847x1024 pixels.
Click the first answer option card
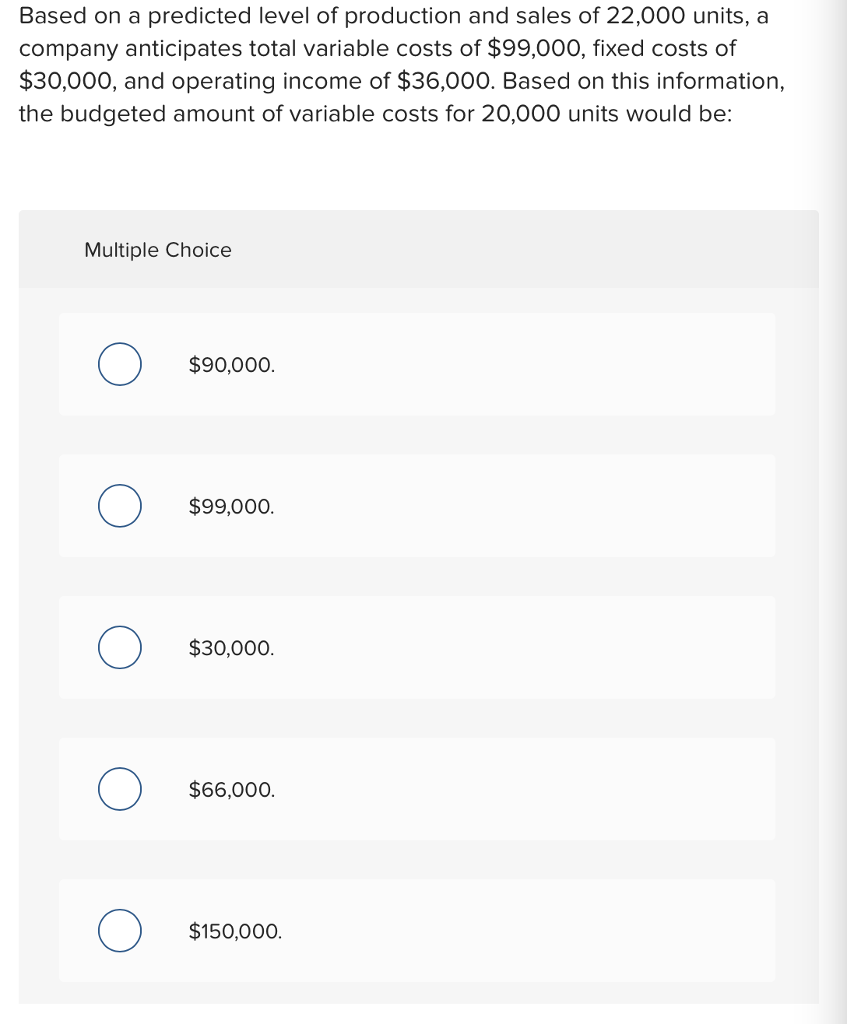tap(417, 364)
